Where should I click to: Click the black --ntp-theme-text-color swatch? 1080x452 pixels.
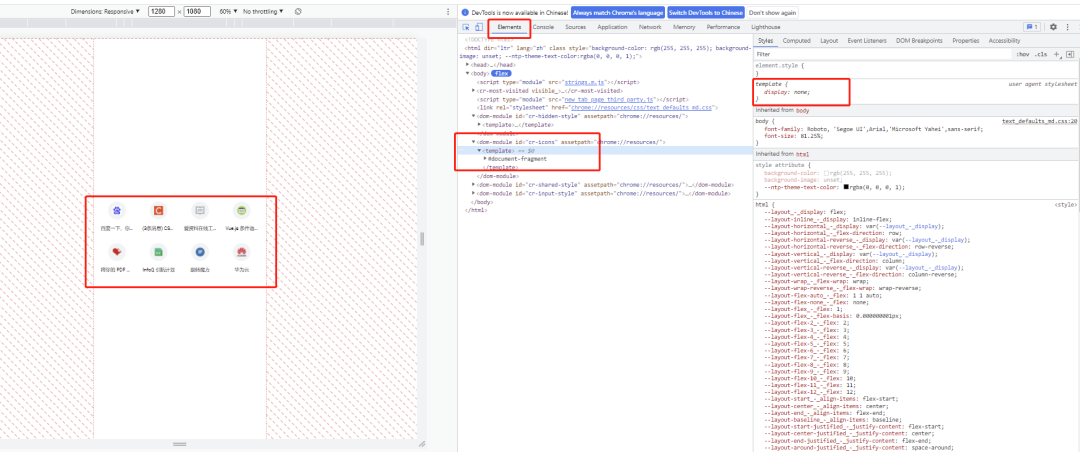[847, 187]
